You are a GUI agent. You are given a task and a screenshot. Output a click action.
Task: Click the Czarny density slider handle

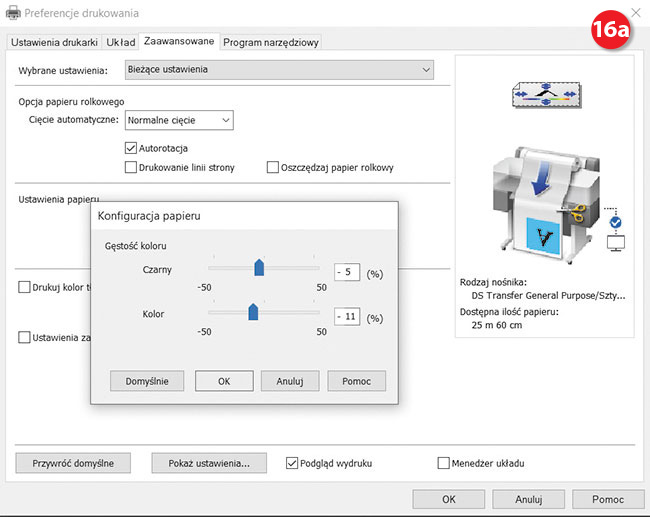tap(259, 267)
